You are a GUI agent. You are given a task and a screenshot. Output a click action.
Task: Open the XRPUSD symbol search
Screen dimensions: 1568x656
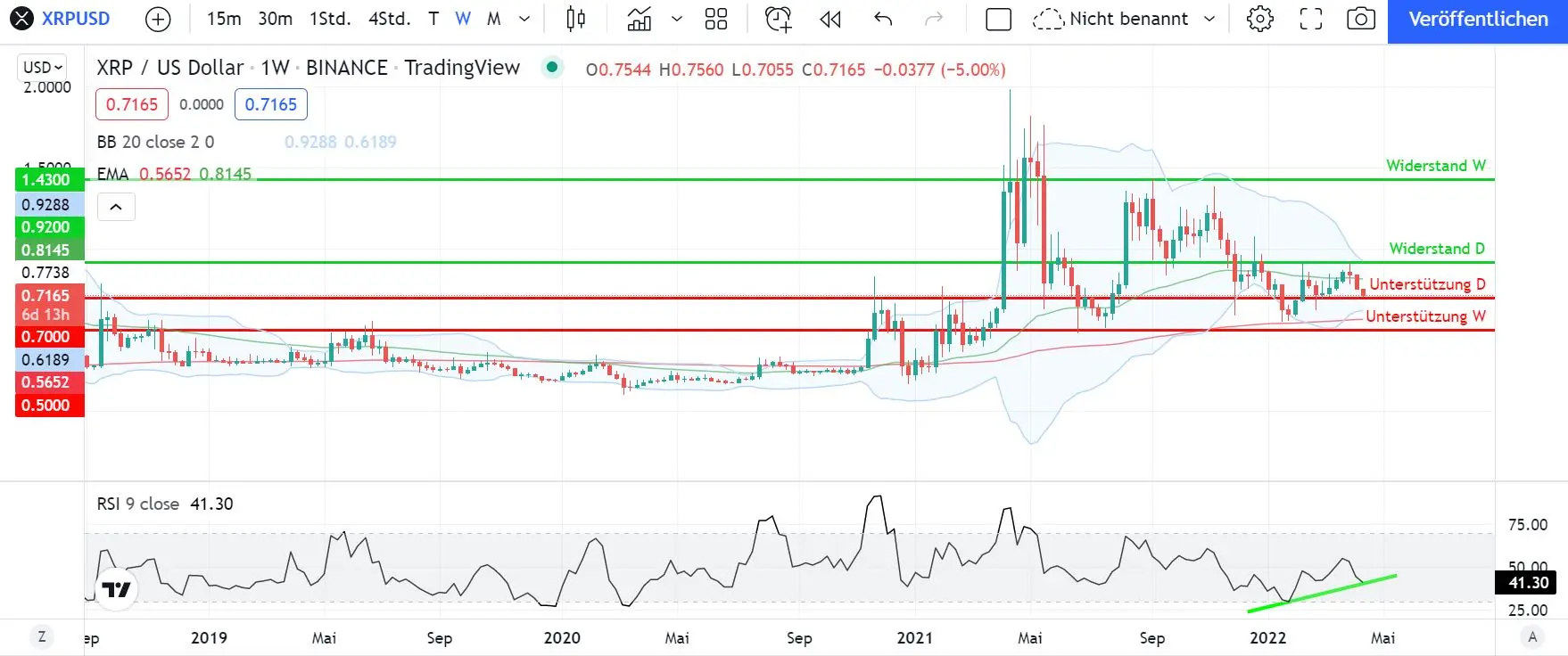tap(61, 19)
